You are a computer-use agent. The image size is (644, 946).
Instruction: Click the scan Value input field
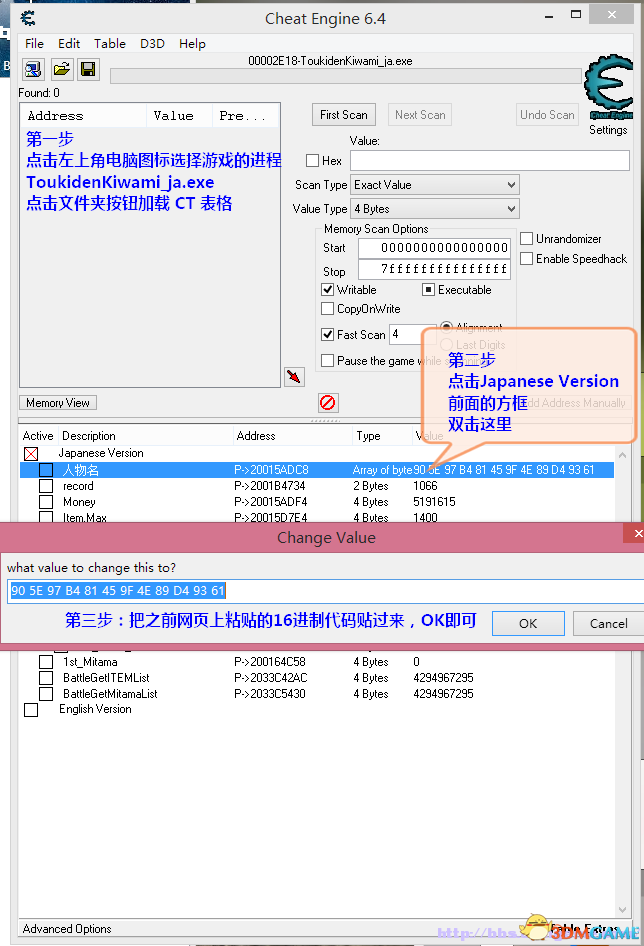(489, 160)
